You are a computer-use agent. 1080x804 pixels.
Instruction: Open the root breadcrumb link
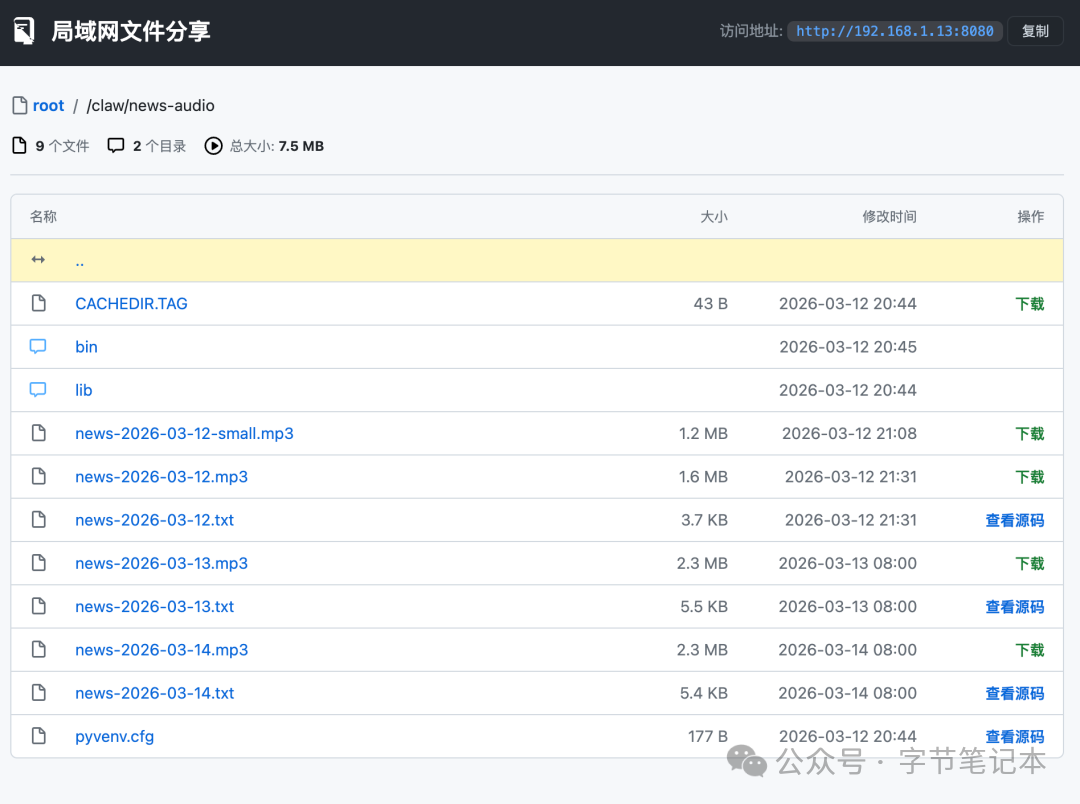pos(48,106)
